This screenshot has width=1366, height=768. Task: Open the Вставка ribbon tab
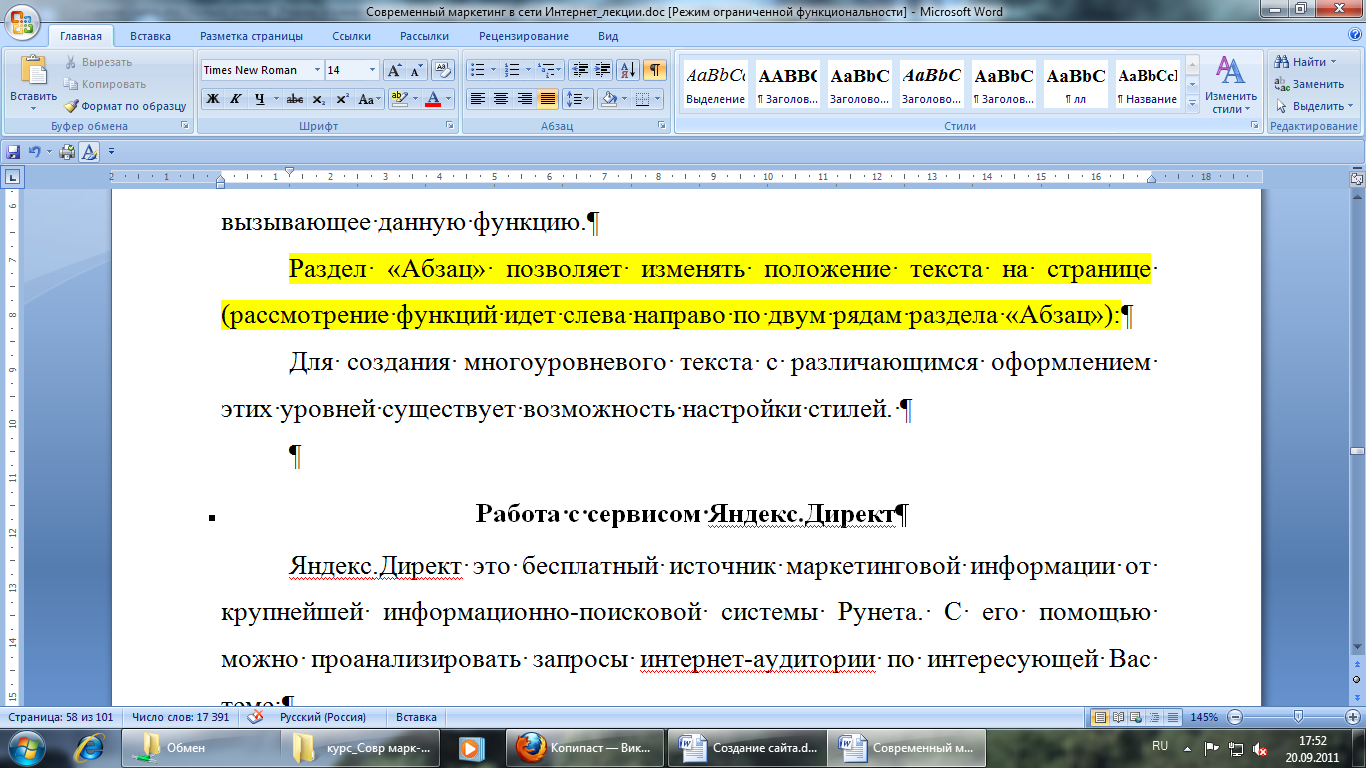[150, 36]
